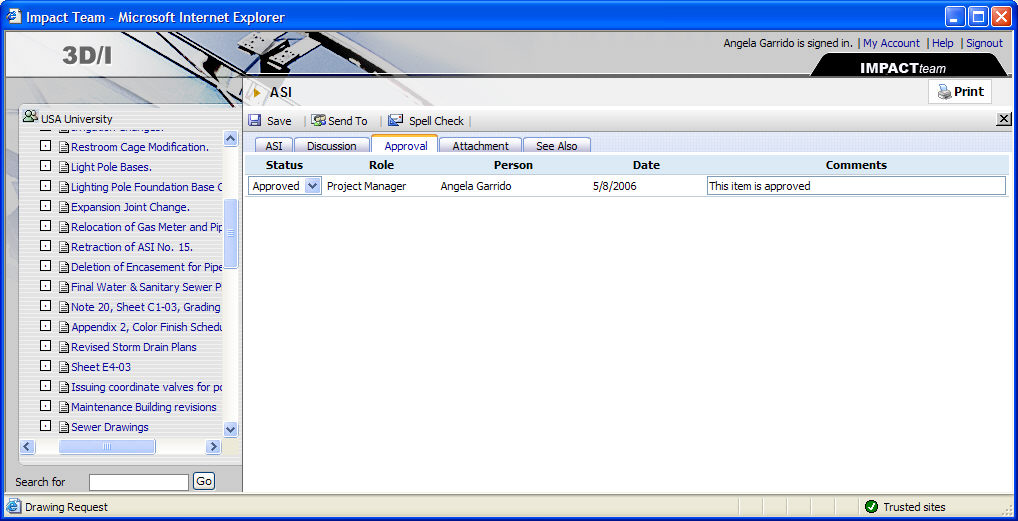Expand the Light Pole Bases tree node

45,166
